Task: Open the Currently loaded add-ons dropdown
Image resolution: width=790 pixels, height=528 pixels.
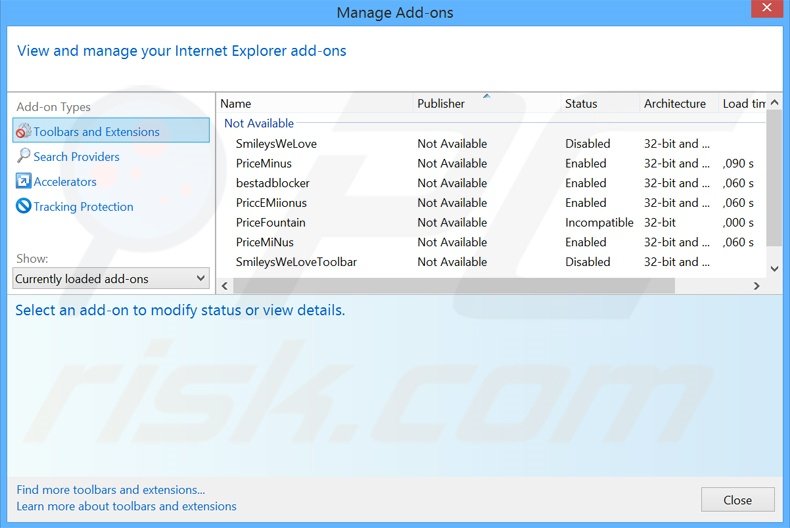Action: click(x=111, y=279)
